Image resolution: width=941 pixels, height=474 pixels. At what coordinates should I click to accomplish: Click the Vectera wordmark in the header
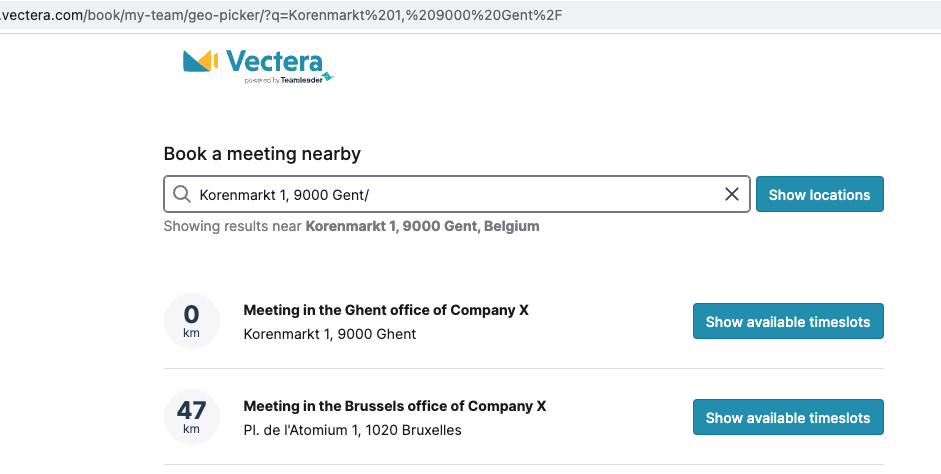coord(274,61)
